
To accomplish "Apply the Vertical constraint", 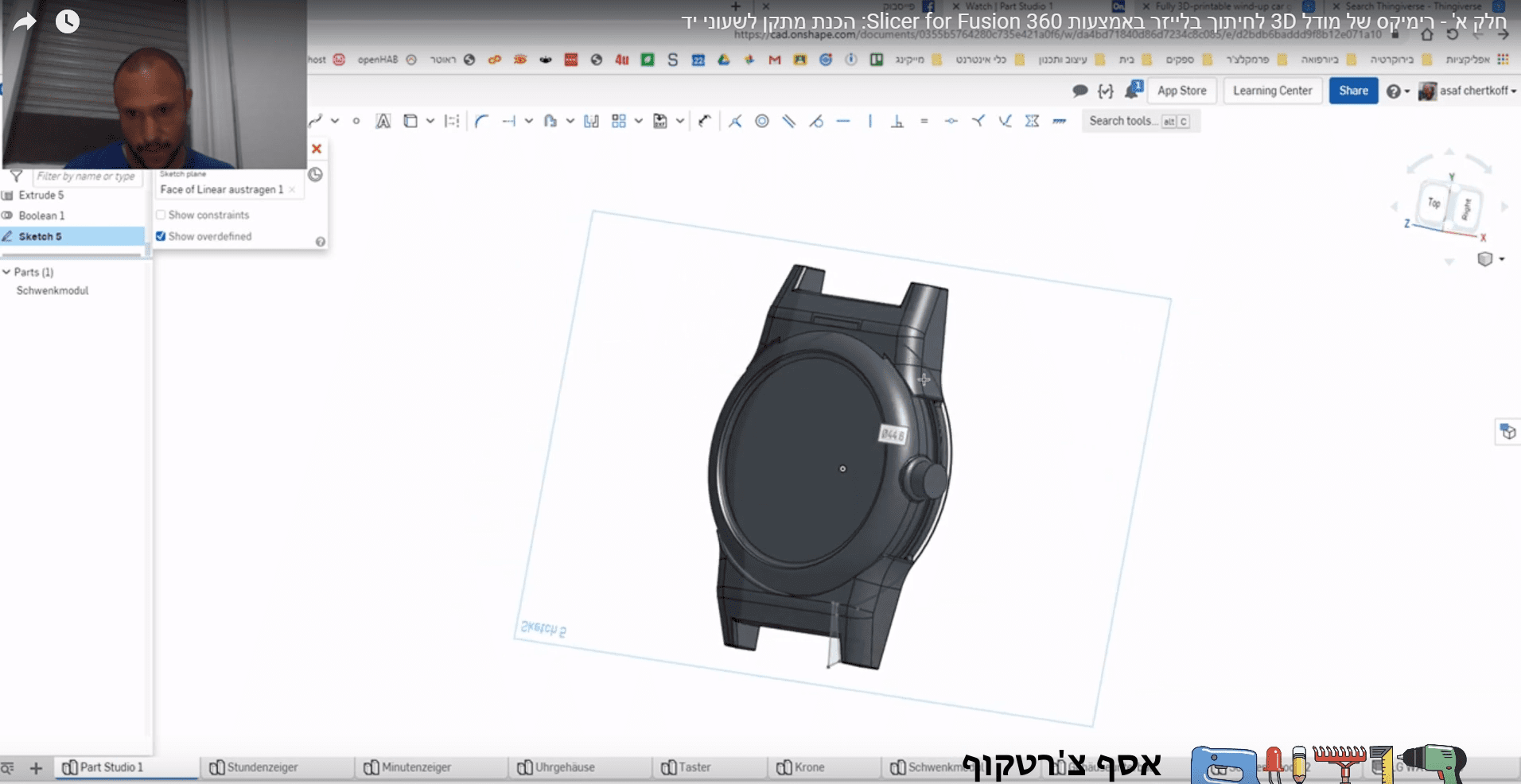I will (x=870, y=121).
